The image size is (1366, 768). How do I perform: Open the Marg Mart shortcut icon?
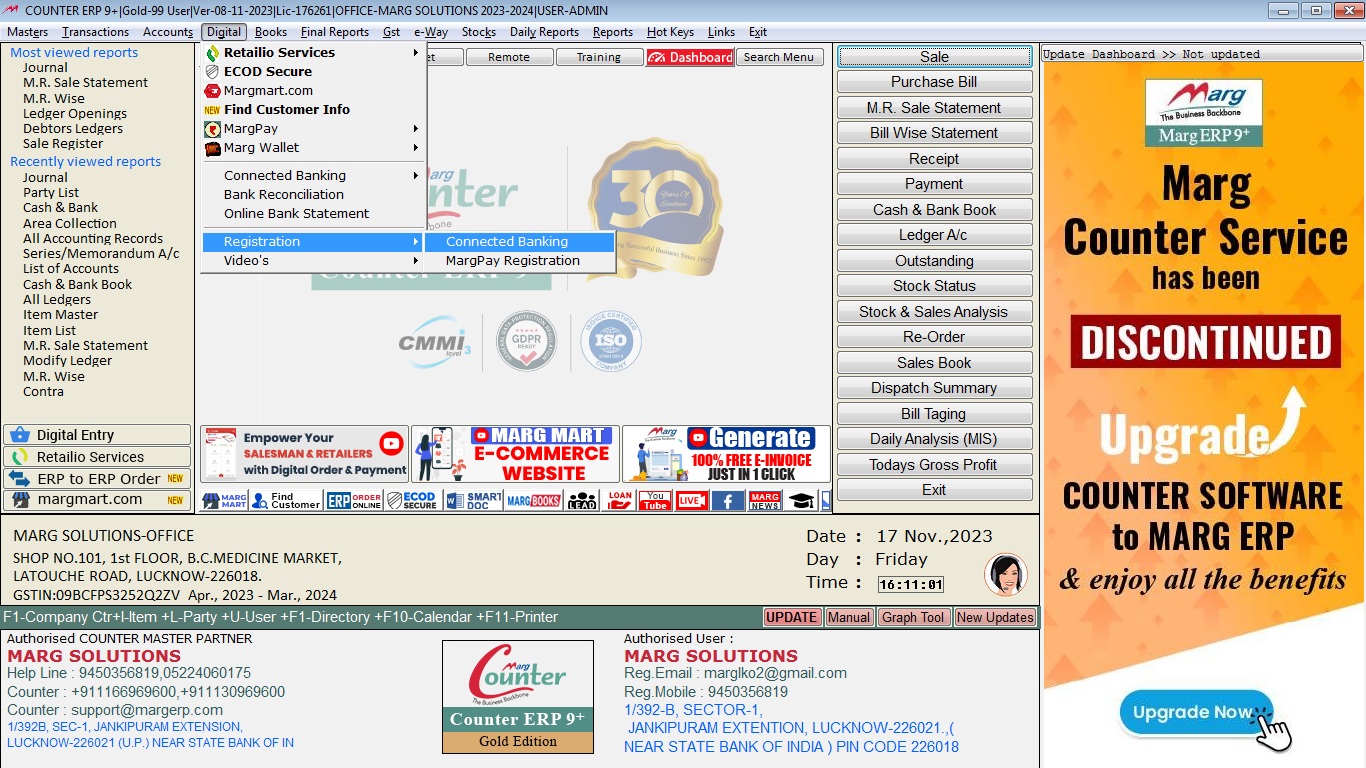point(225,500)
